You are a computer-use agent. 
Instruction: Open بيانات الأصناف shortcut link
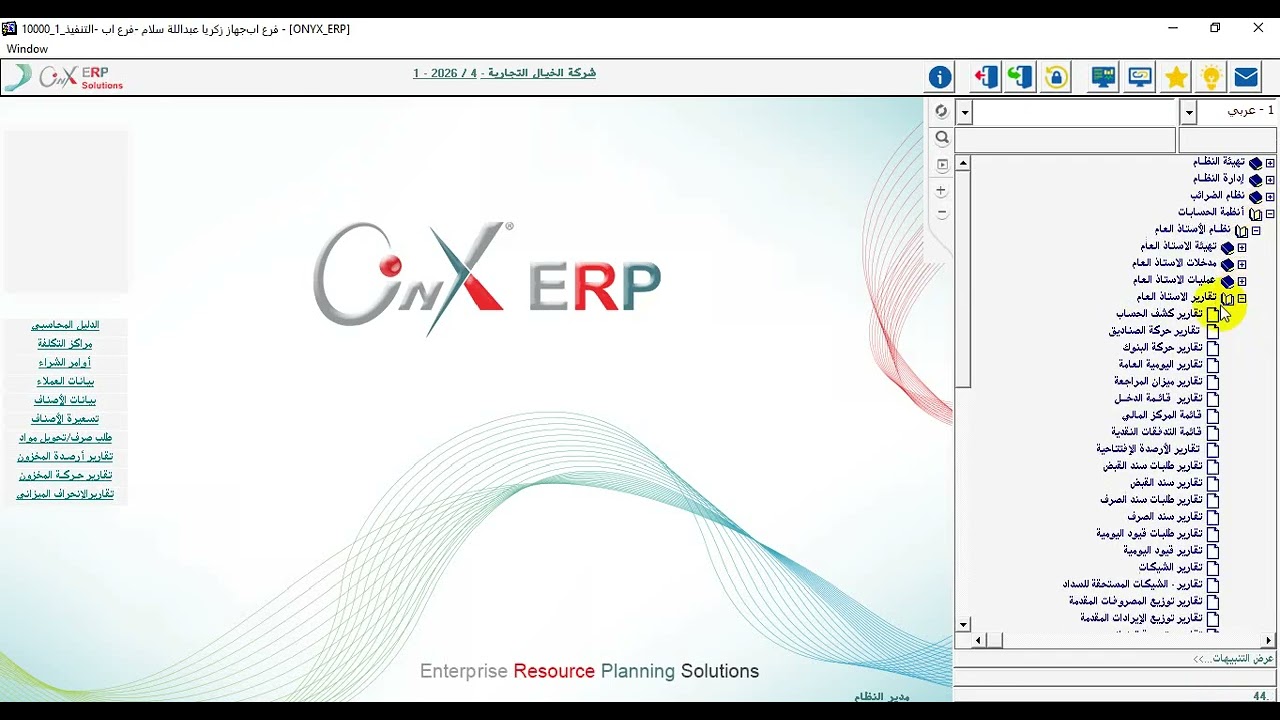[x=65, y=400]
